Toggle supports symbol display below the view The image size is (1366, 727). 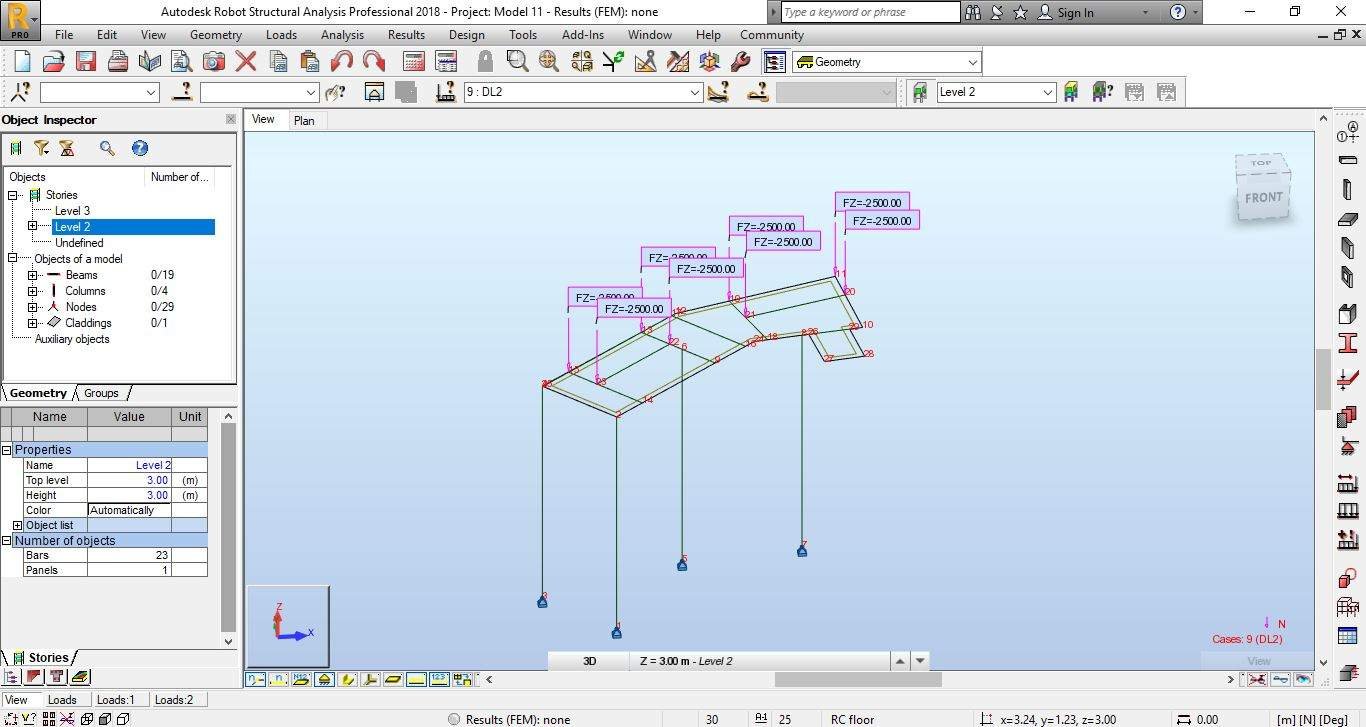324,679
